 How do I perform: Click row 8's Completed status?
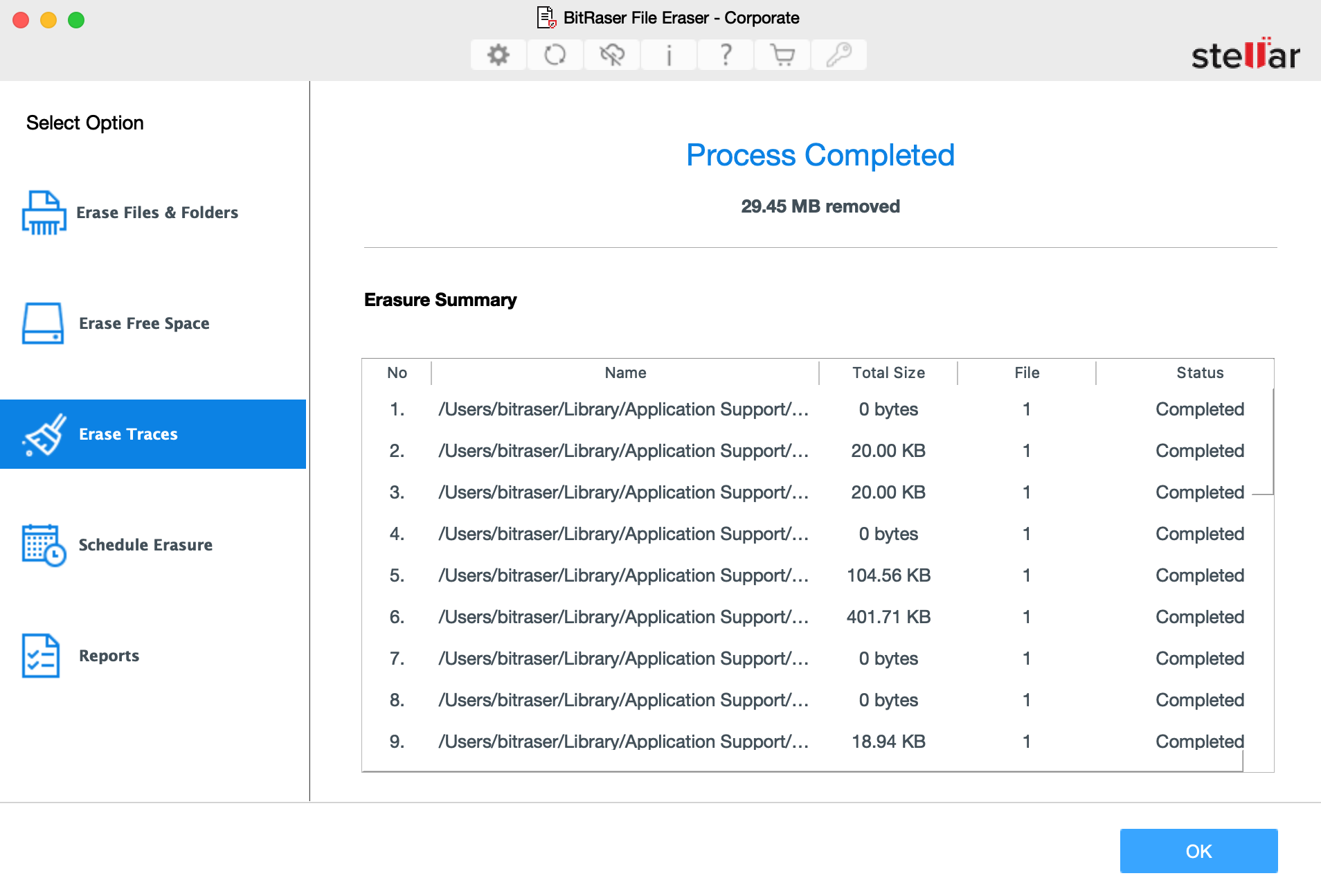1200,700
